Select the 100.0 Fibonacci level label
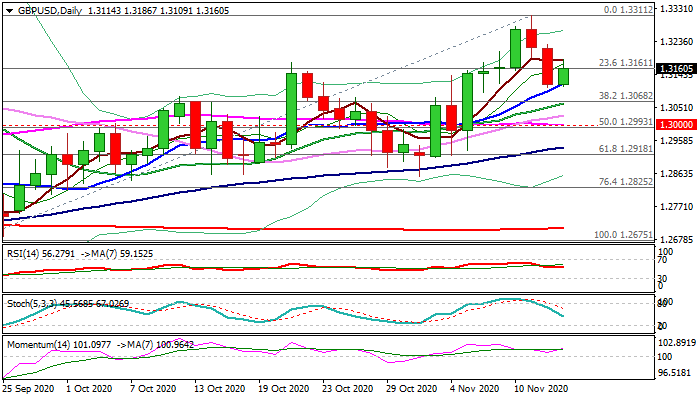The height and width of the screenshot is (400, 700). [623, 234]
